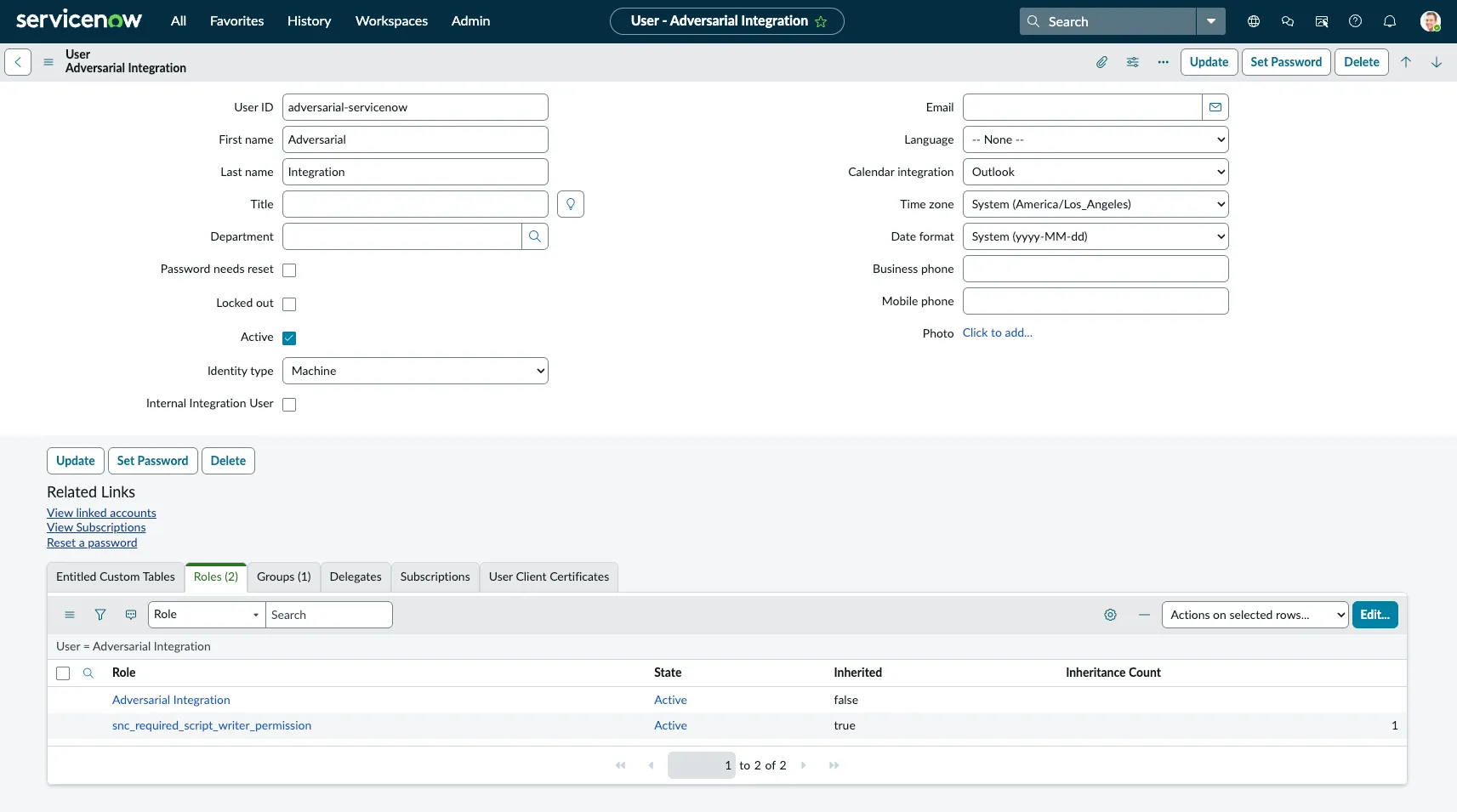Open the Adversarial Integration role link
Viewport: 1457px width, 812px height.
point(171,700)
